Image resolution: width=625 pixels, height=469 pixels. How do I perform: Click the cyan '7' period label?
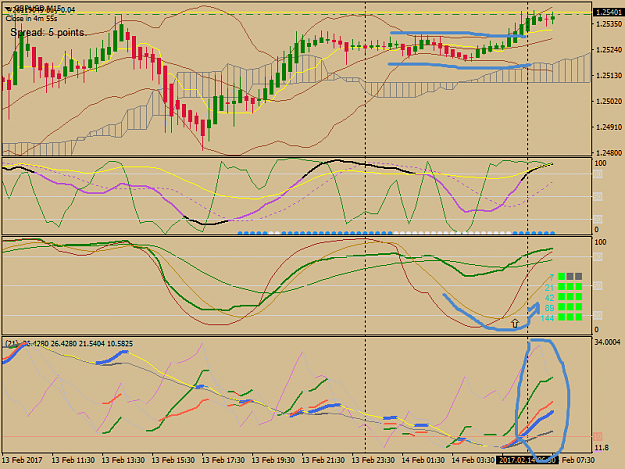point(552,277)
